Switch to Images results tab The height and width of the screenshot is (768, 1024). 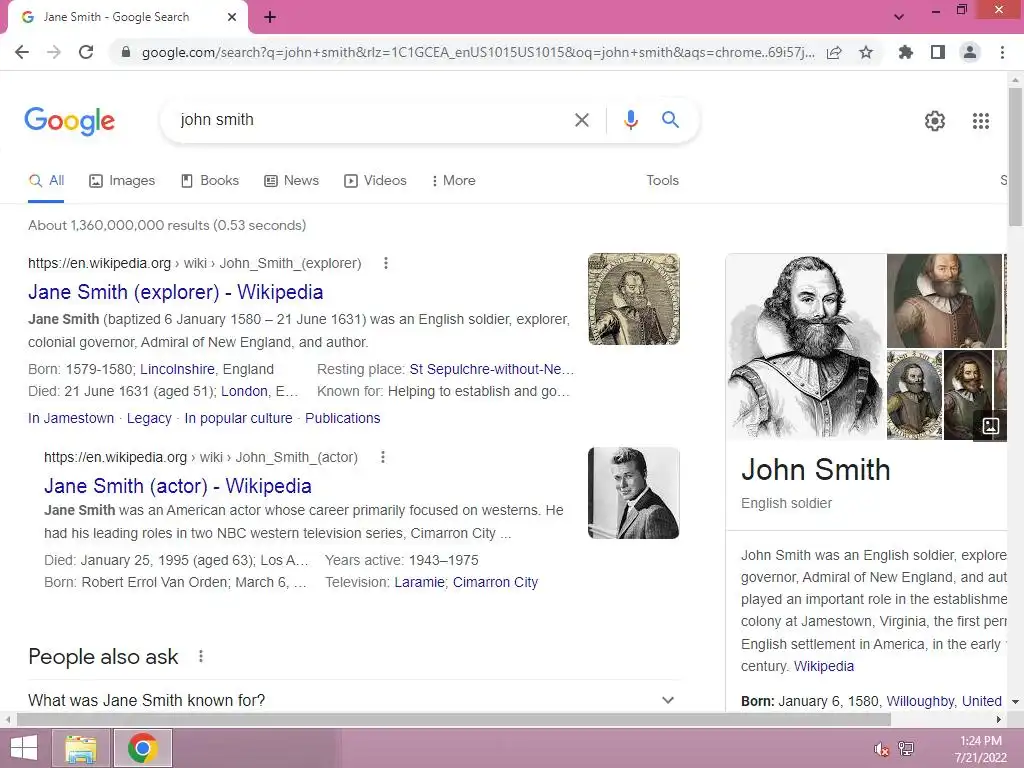[122, 181]
